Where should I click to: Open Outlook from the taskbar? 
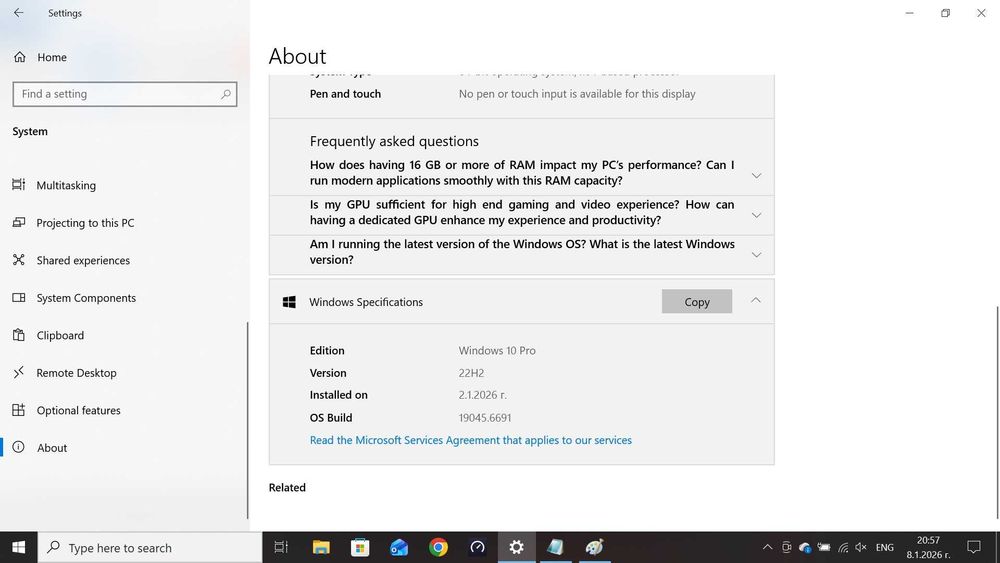click(399, 547)
